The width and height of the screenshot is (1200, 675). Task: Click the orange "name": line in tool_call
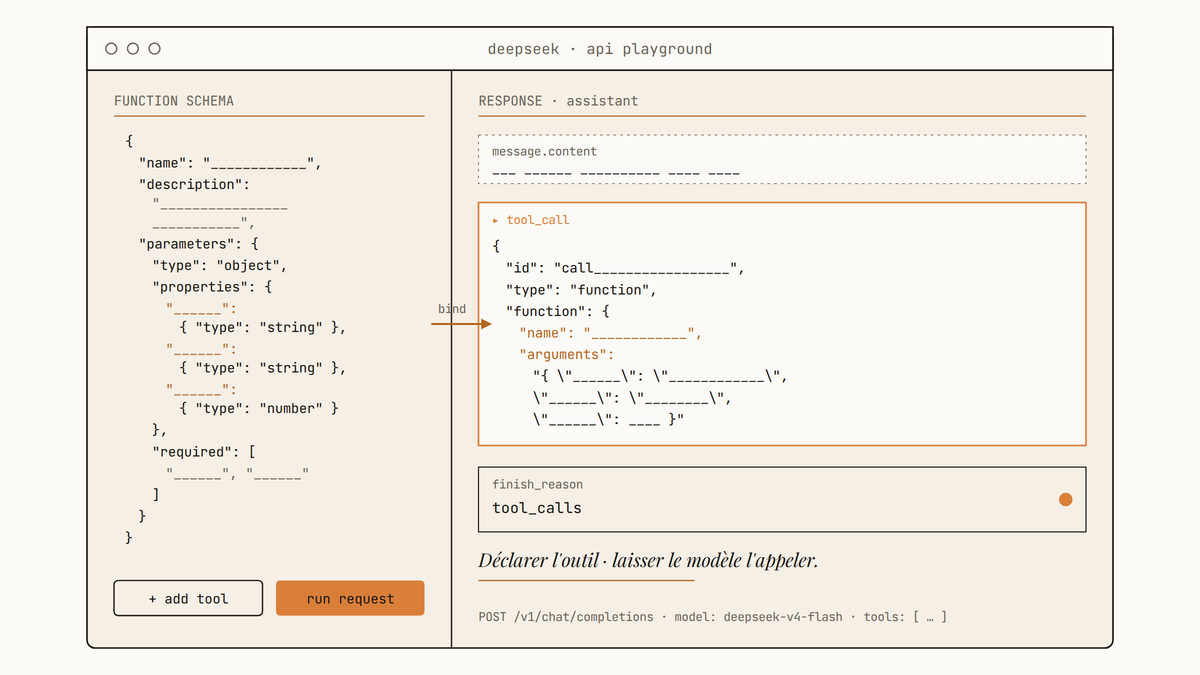[x=610, y=333]
